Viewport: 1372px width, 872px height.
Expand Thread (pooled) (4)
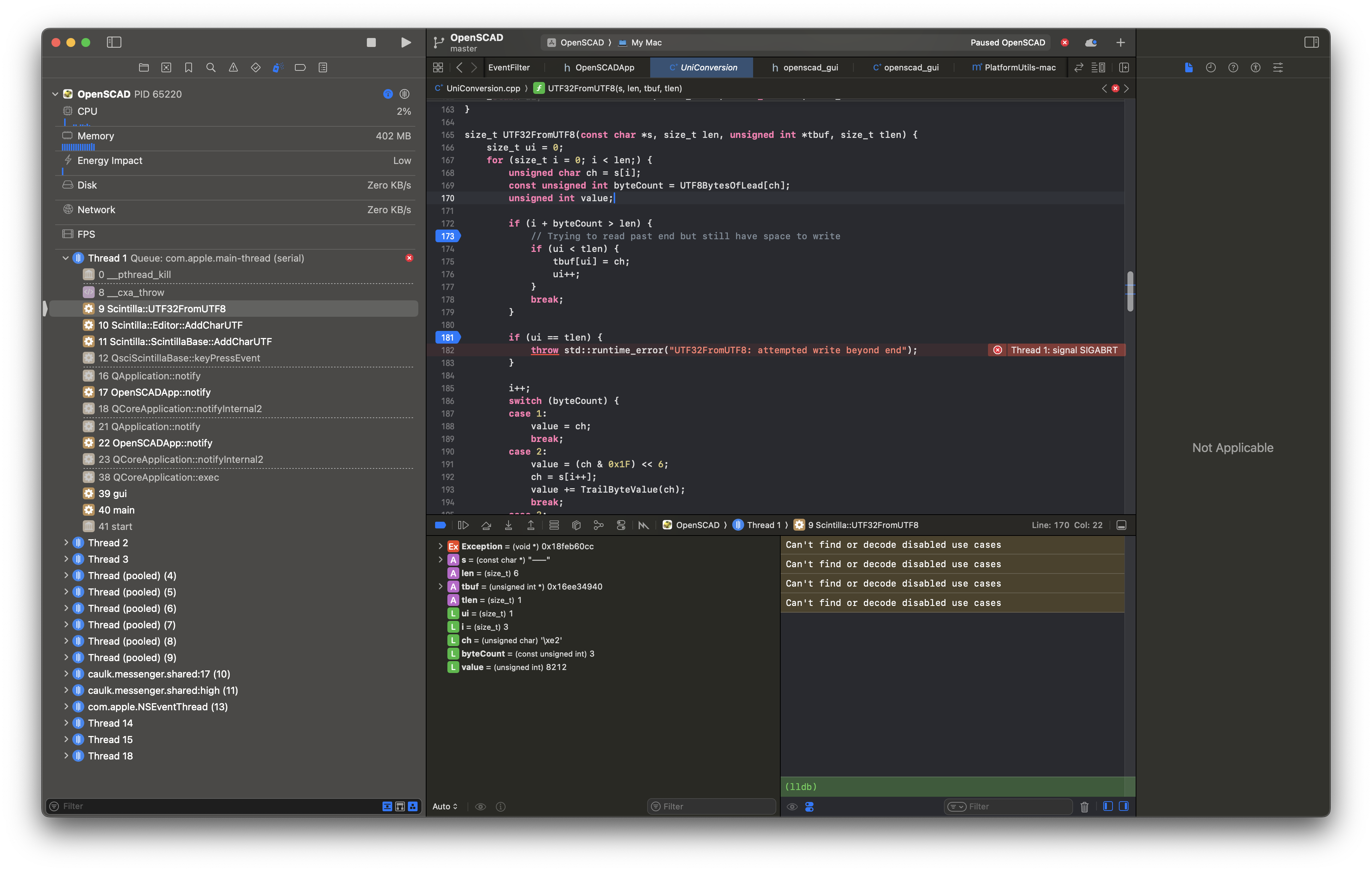[66, 575]
